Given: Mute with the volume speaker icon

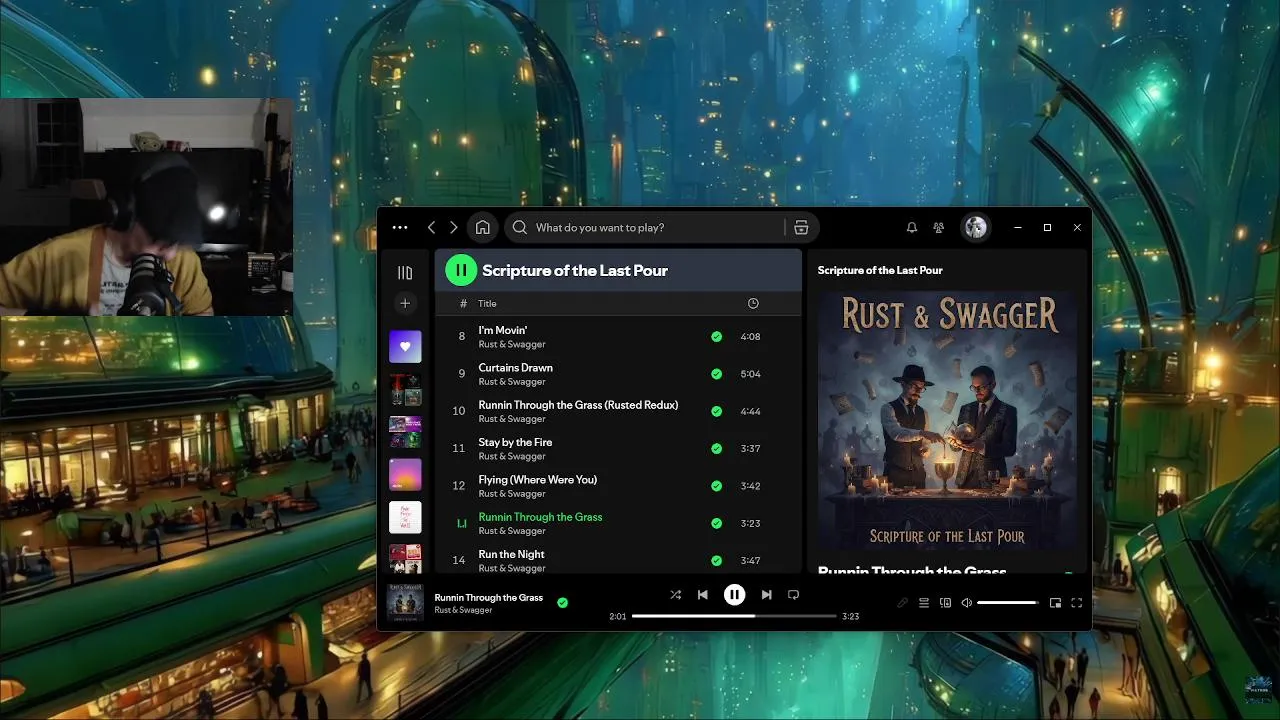Looking at the screenshot, I should 966,603.
